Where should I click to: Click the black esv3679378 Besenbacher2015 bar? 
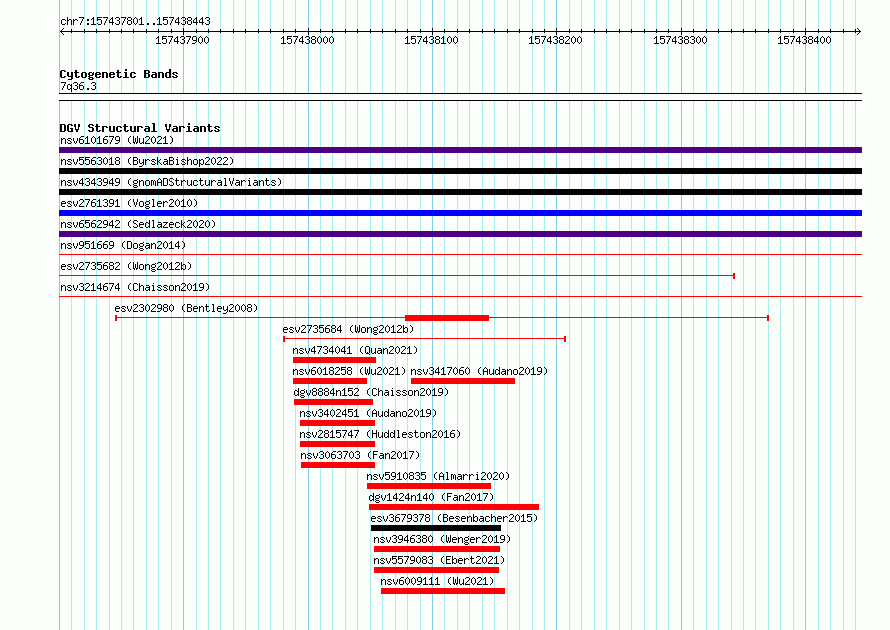436,528
